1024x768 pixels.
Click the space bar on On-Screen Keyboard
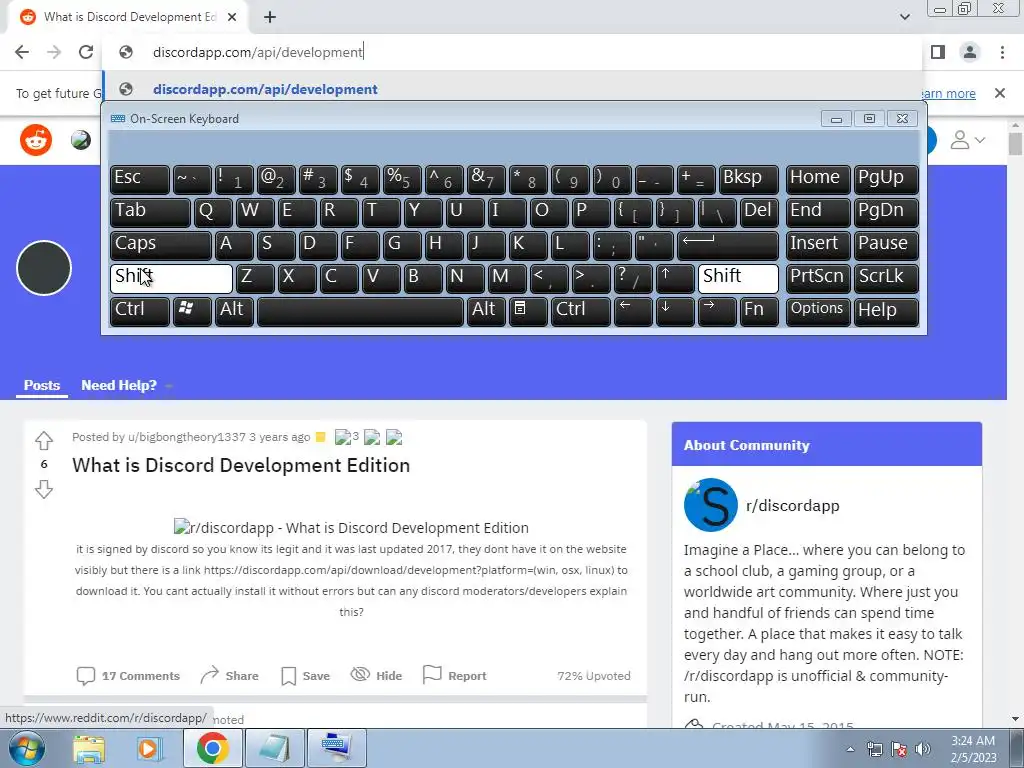pyautogui.click(x=360, y=311)
